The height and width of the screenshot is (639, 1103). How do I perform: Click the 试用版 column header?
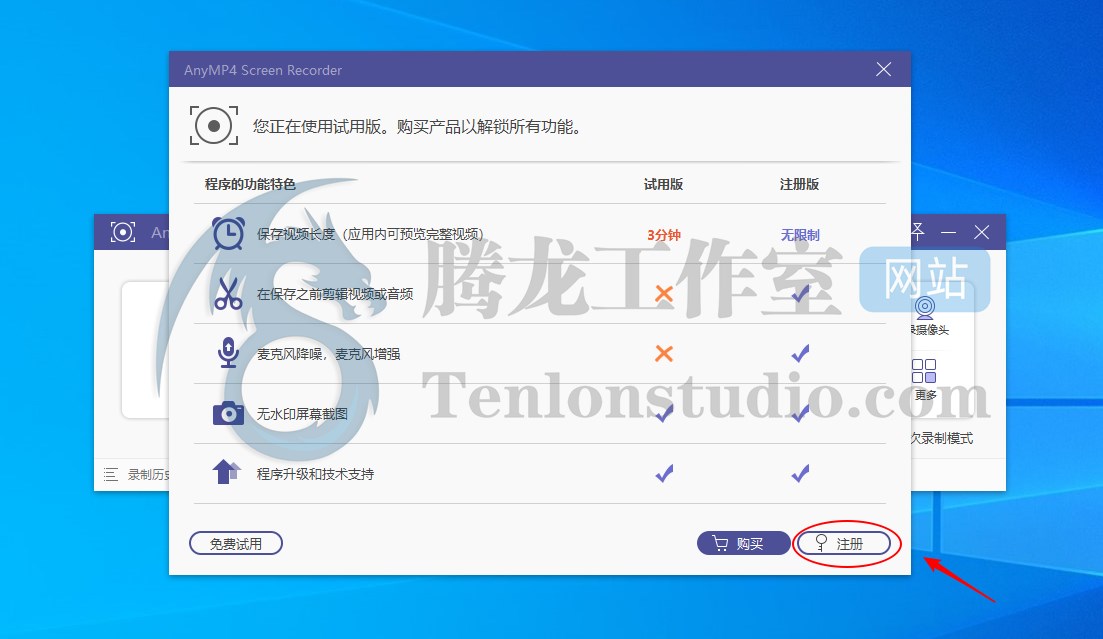pyautogui.click(x=663, y=184)
